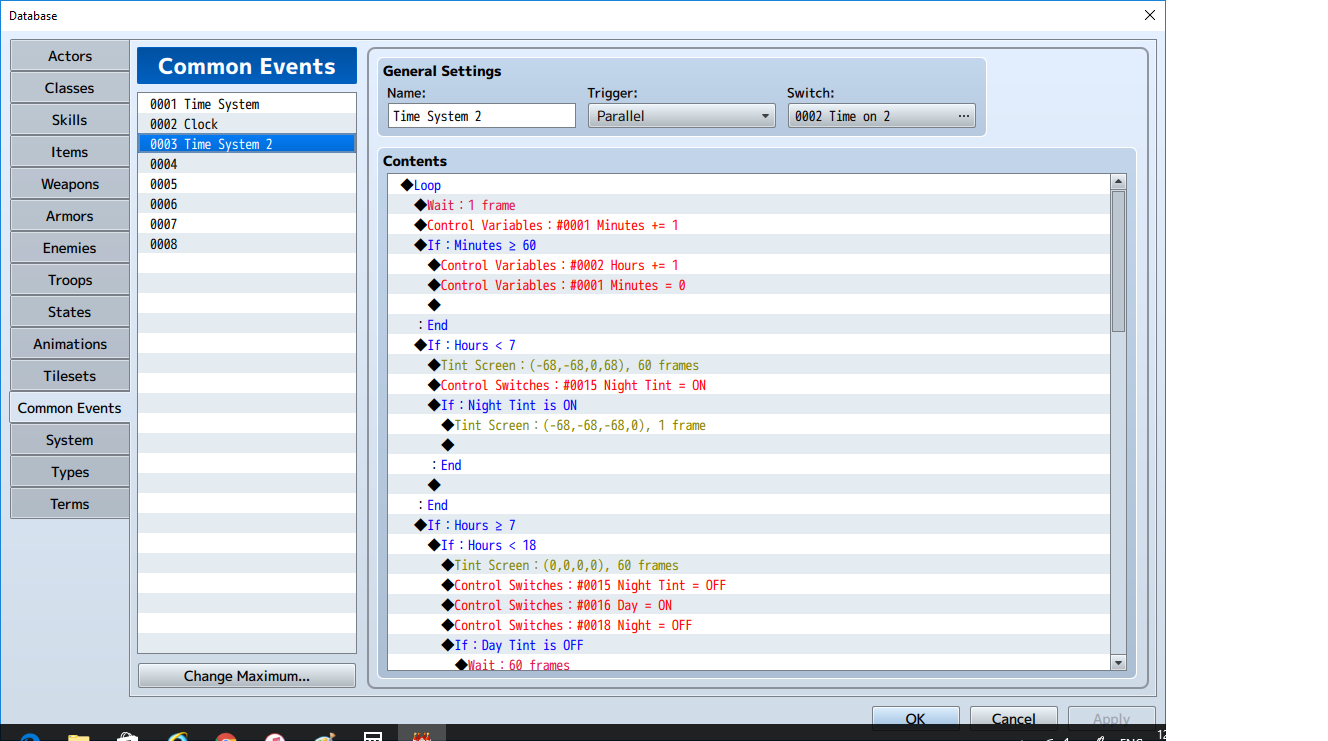Select Tint Screen (0,0,0,0), 60 frames line
Screen dimensions: 1328x741
click(x=749, y=565)
